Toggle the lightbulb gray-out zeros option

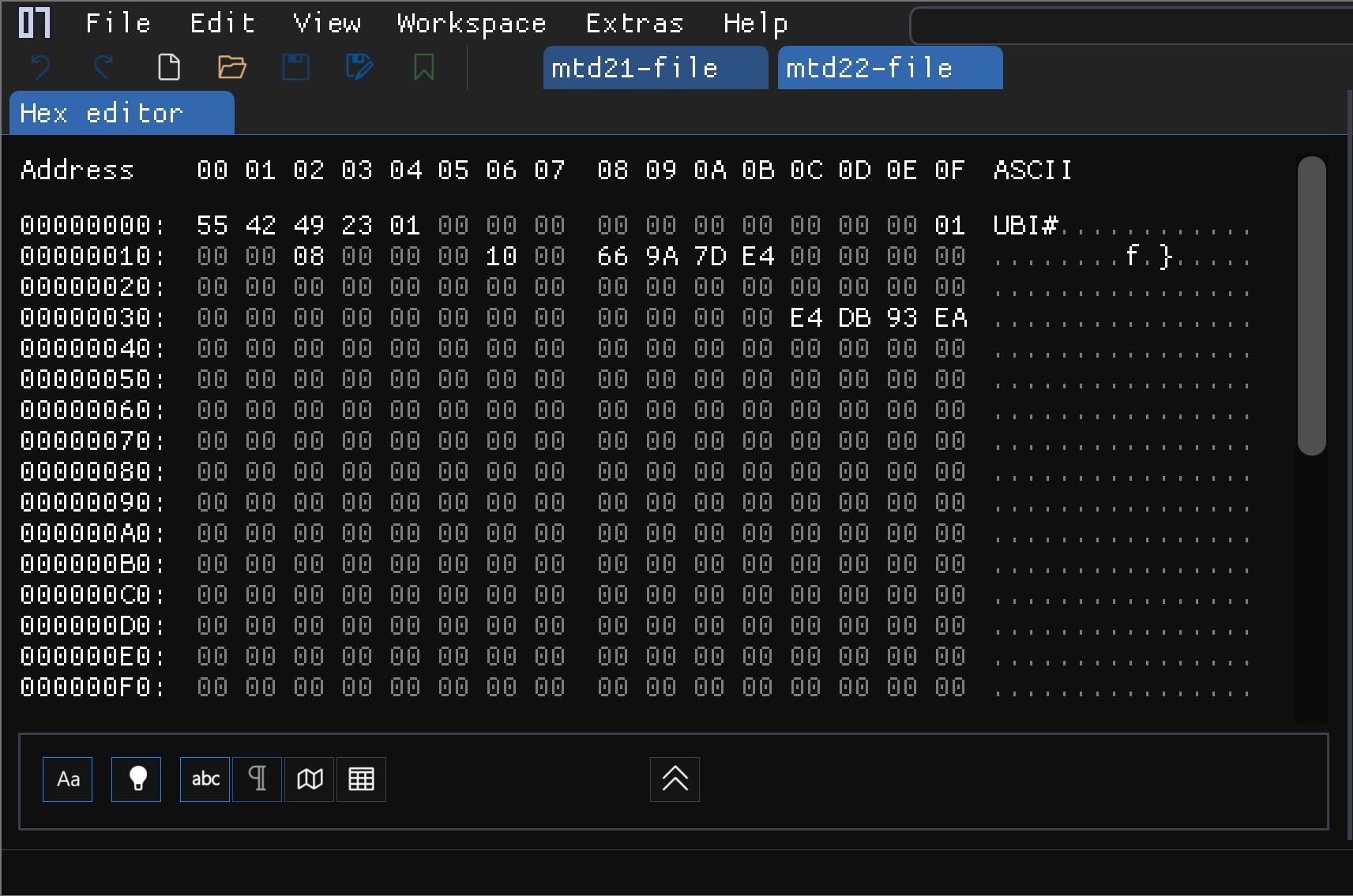click(136, 779)
